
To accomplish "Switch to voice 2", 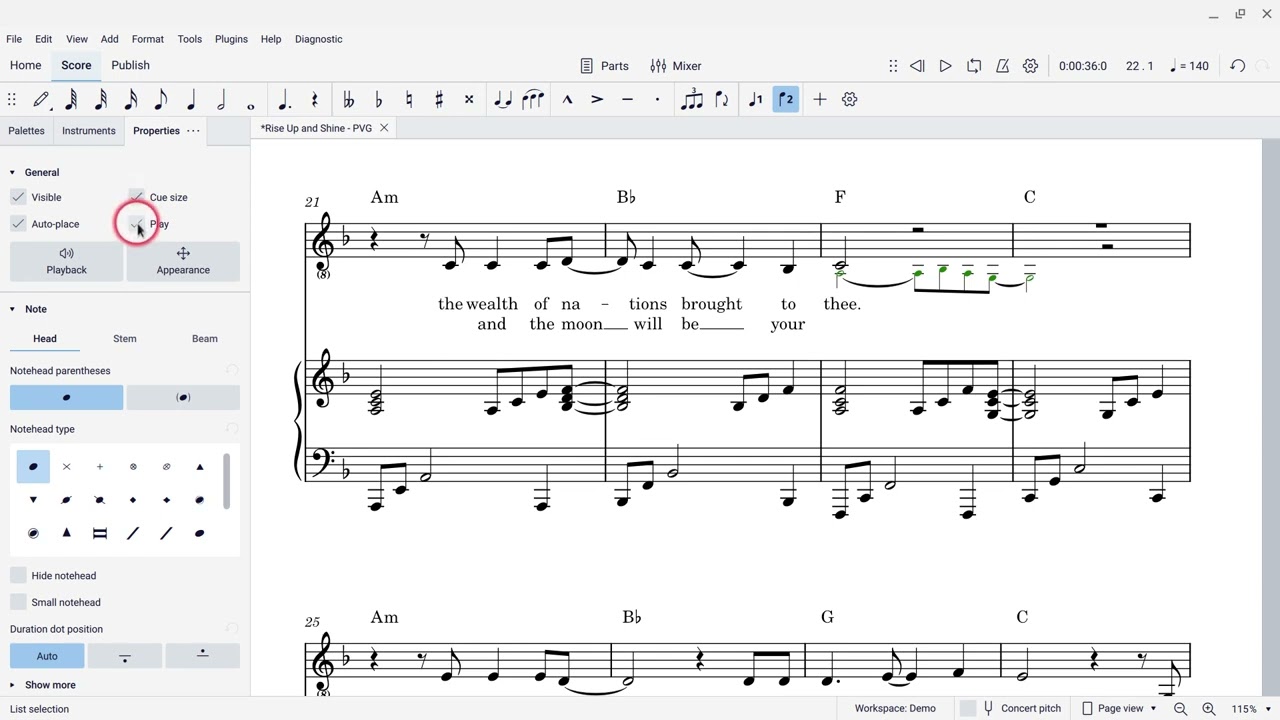I will point(786,99).
